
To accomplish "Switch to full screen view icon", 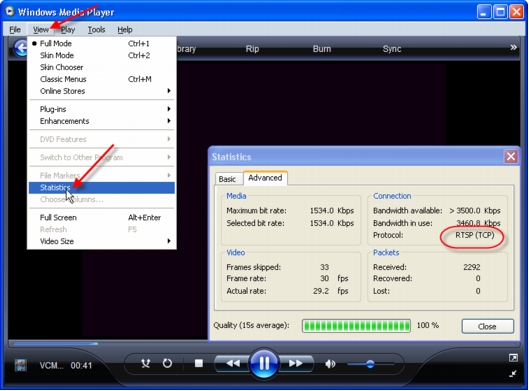I will [x=513, y=358].
